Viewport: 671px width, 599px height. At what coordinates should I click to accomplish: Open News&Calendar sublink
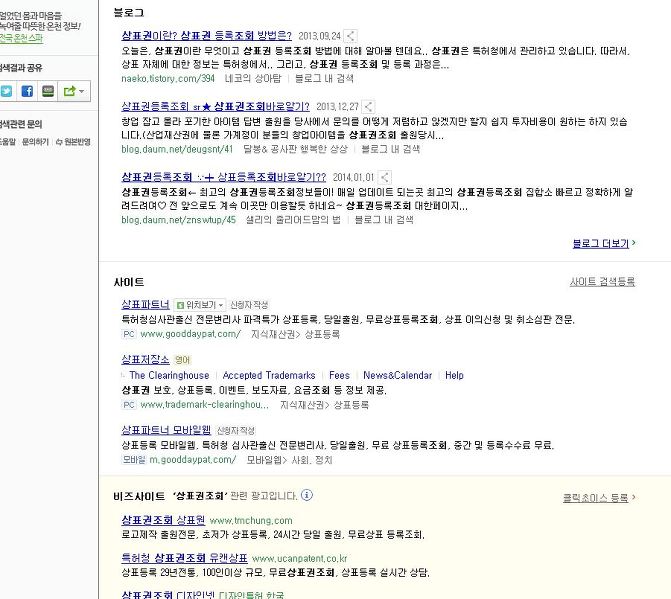tap(398, 375)
